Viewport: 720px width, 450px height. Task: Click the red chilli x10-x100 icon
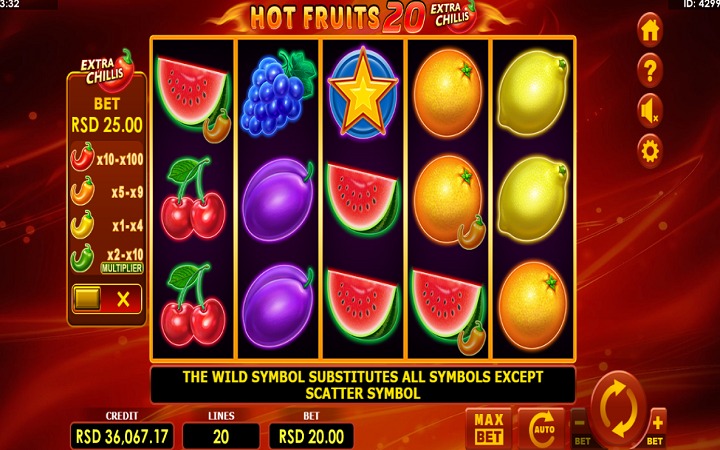click(83, 157)
